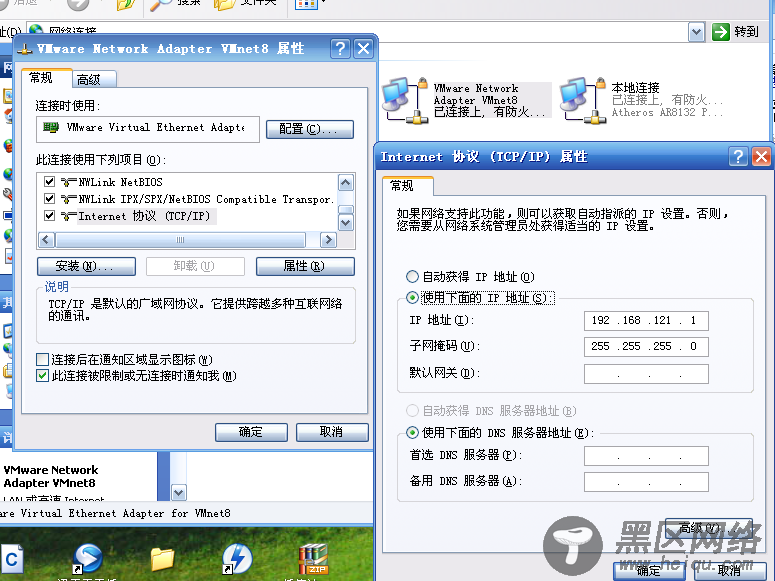Select 使用下面的 IP 地址 radio button
Viewport: 775px width, 581px height.
[412, 298]
